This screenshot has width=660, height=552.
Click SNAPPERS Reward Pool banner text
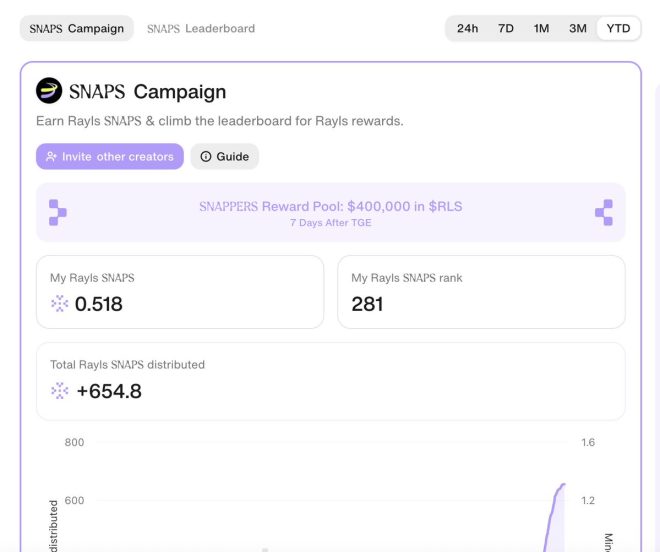330,206
